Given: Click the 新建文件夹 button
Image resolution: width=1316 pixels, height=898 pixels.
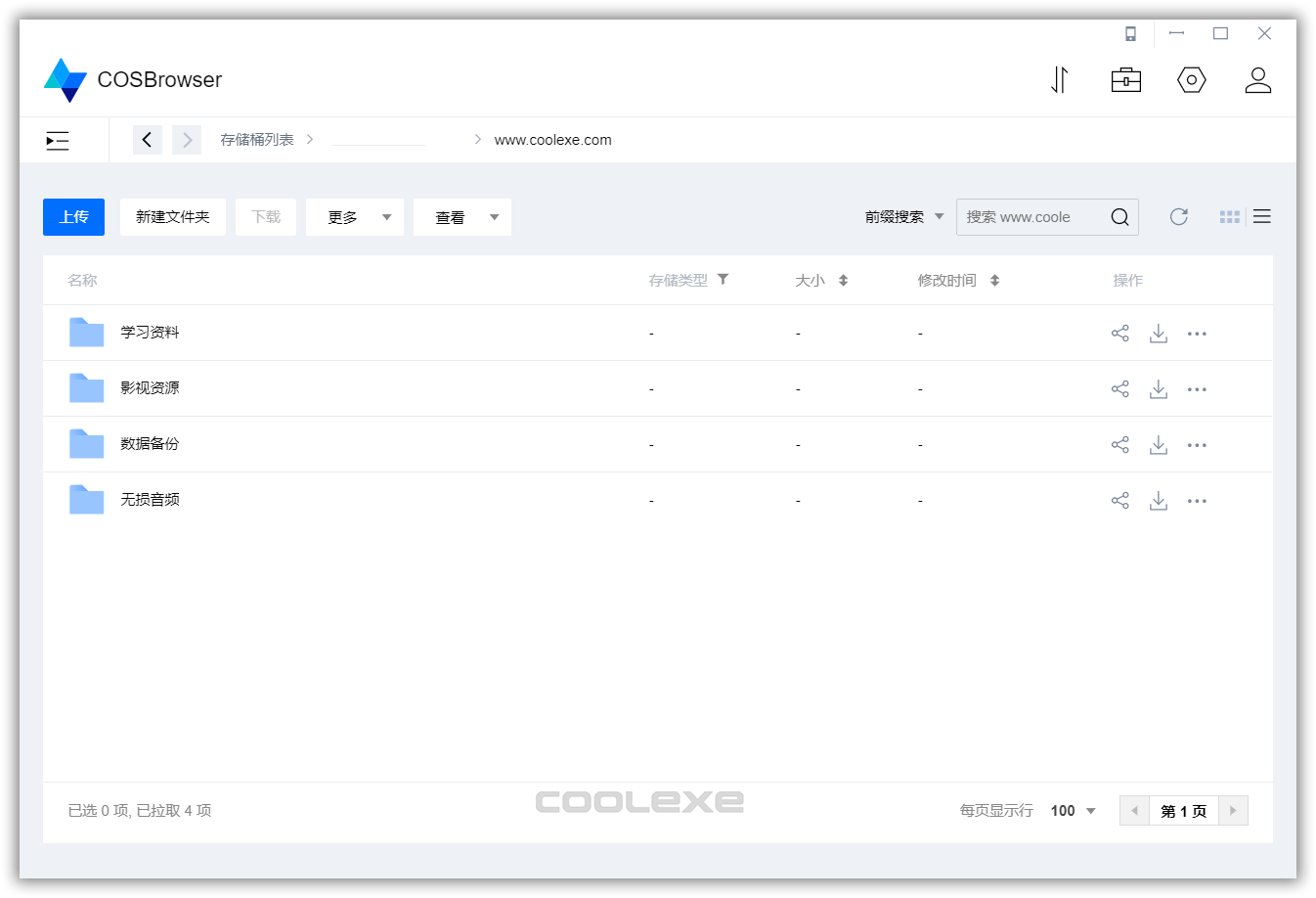Looking at the screenshot, I should tap(173, 216).
